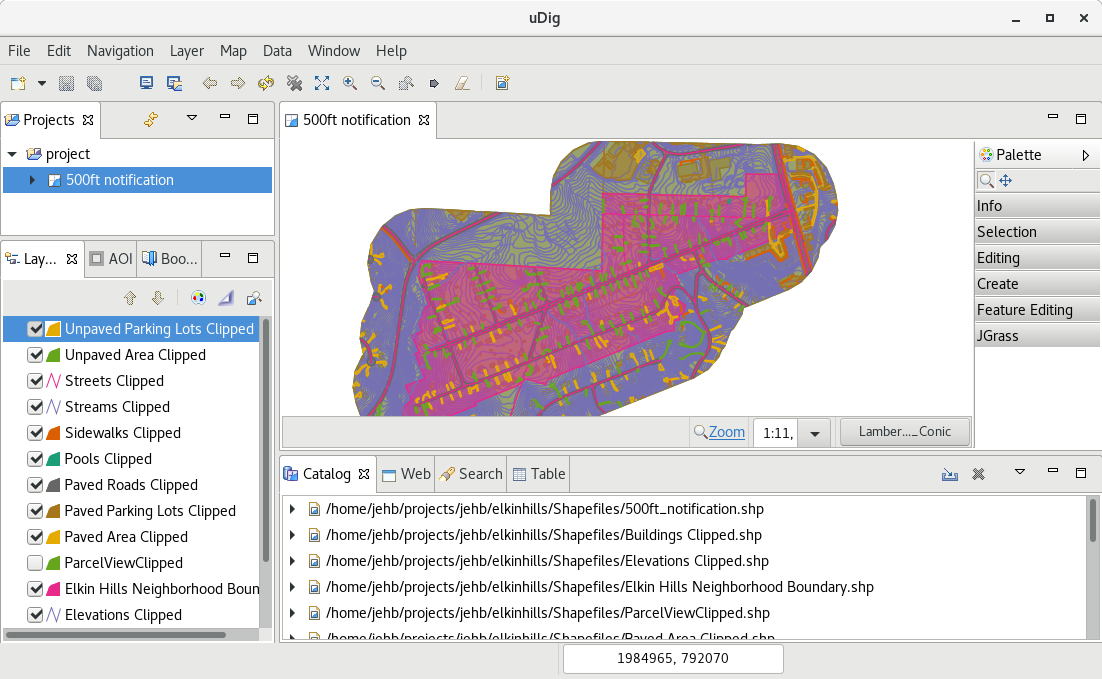The image size is (1102, 679).
Task: Click the zoom to full extent icon
Action: click(322, 83)
